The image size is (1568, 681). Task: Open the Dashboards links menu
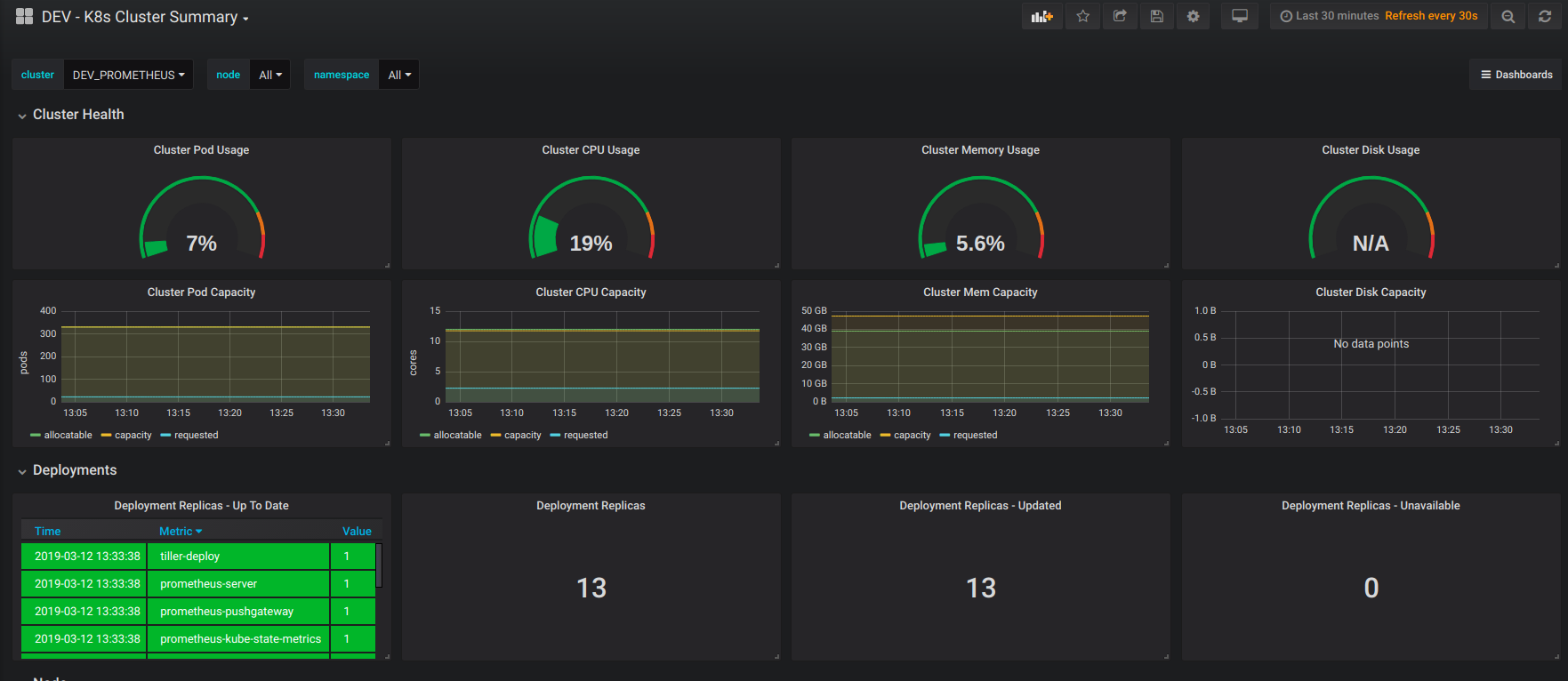click(1516, 75)
